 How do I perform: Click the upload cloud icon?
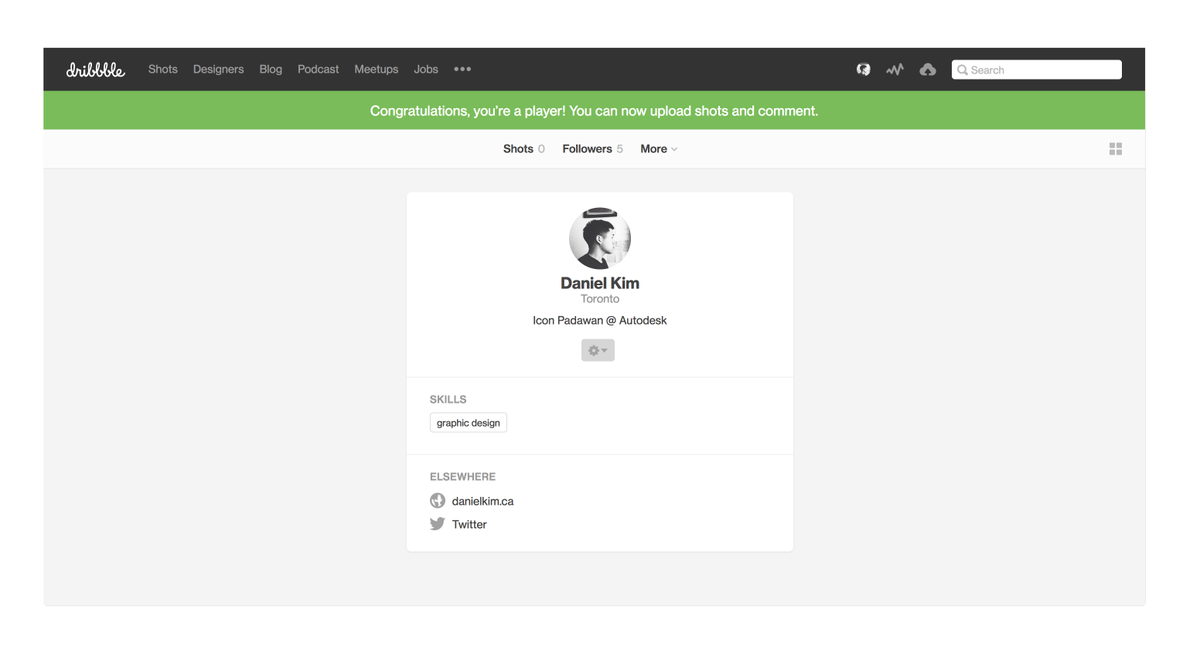[x=928, y=69]
